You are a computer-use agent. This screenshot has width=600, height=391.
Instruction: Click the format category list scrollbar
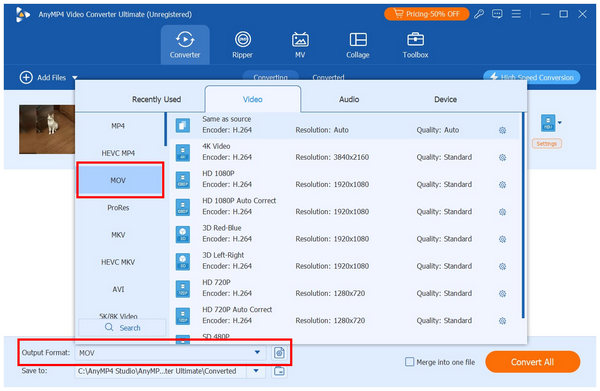[x=165, y=129]
